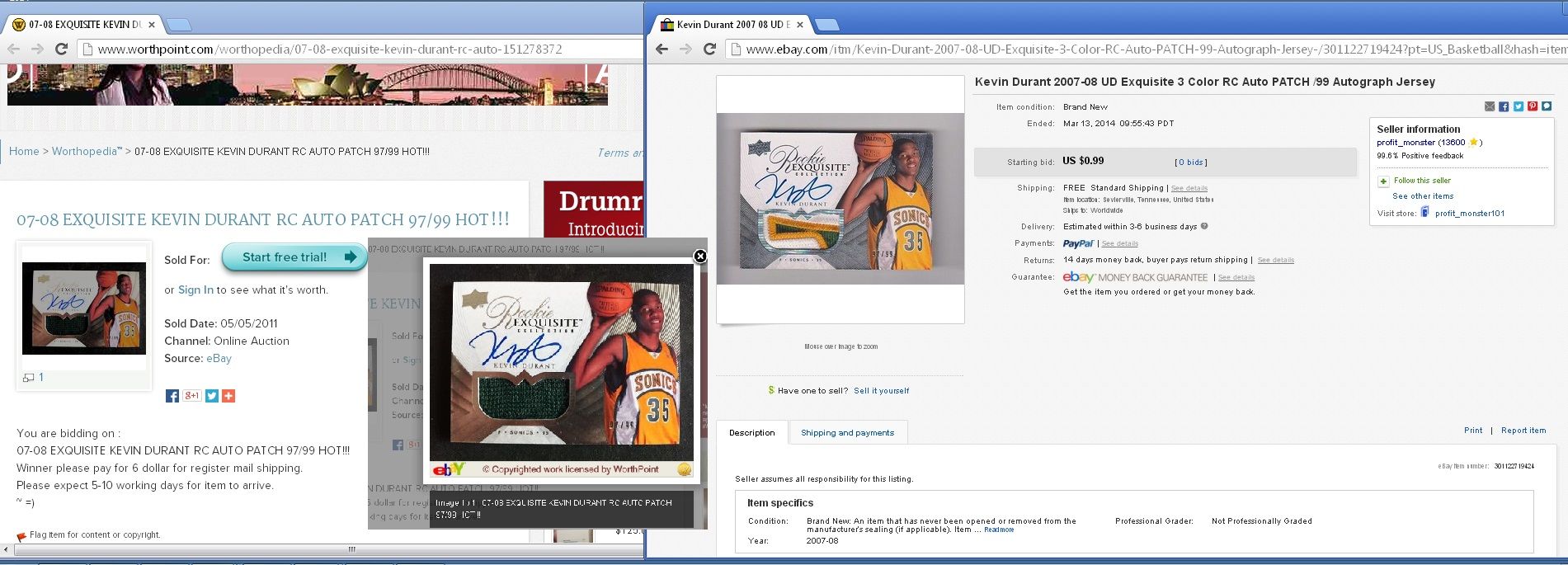Open the 0 bids link
1568x565 pixels.
click(1190, 162)
